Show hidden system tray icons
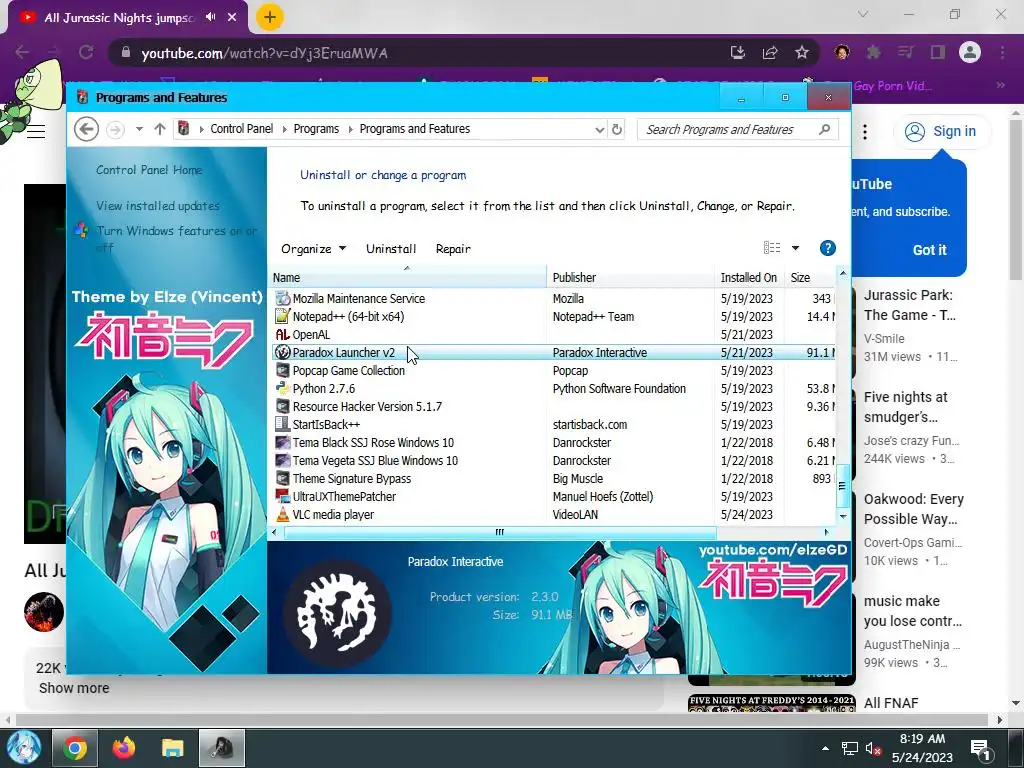Image resolution: width=1024 pixels, height=768 pixels. coord(825,748)
